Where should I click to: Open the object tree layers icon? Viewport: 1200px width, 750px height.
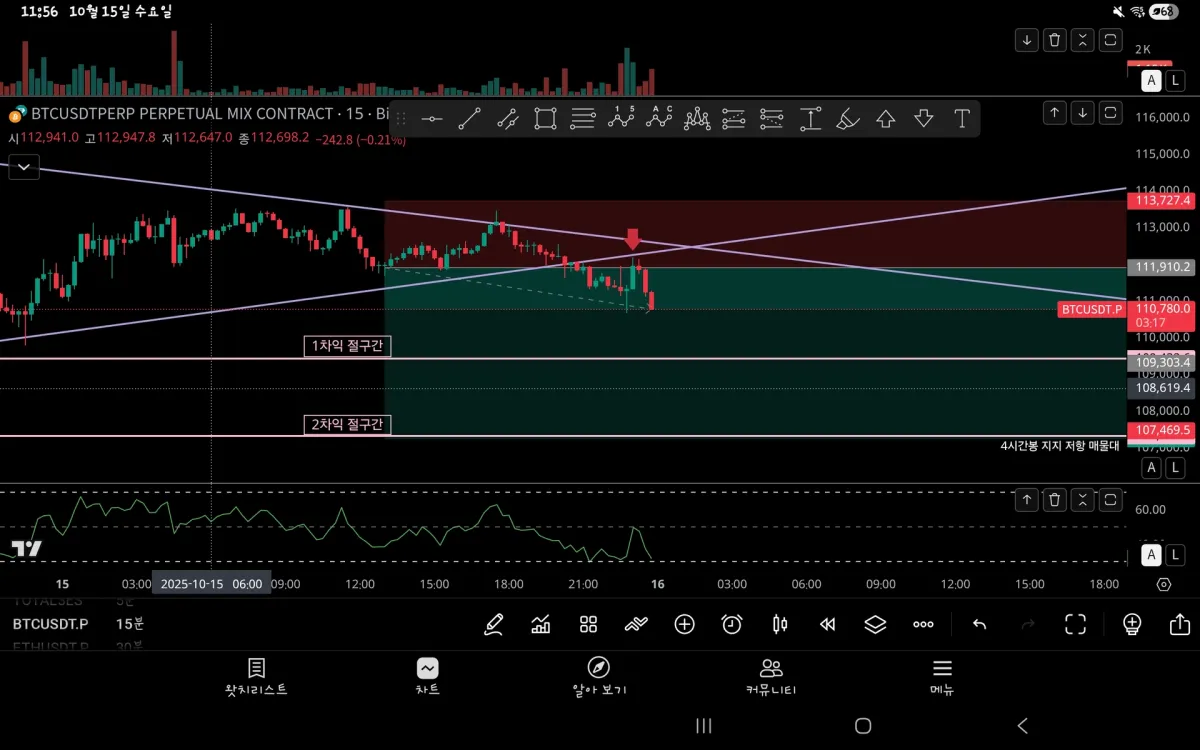coord(875,625)
